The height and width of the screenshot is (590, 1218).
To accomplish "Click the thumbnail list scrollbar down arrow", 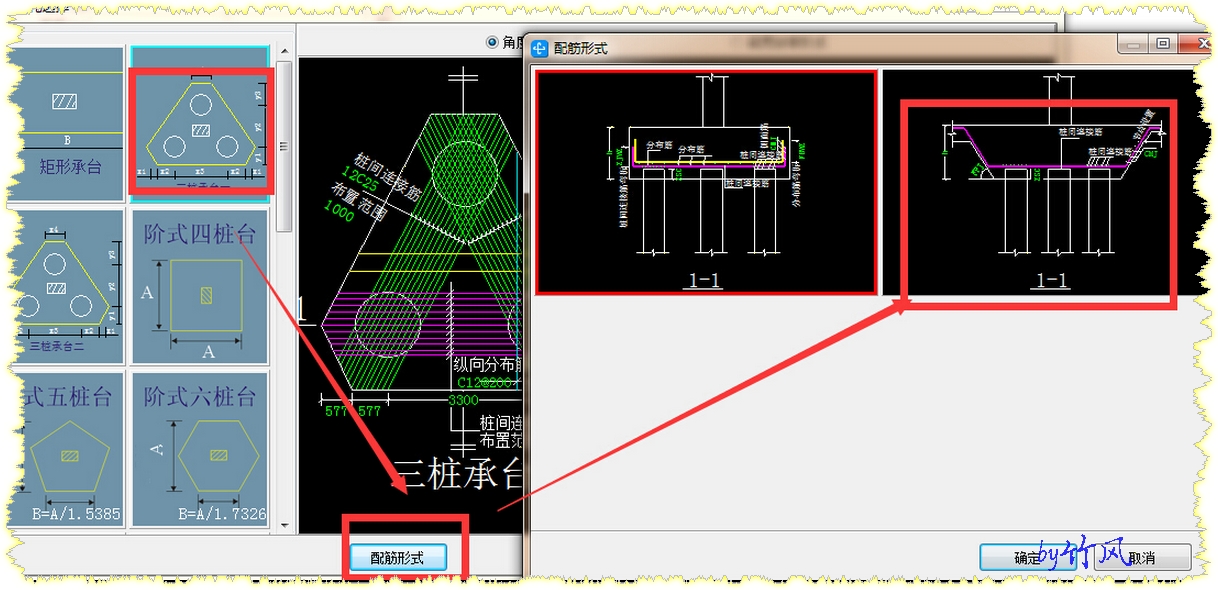I will point(284,524).
